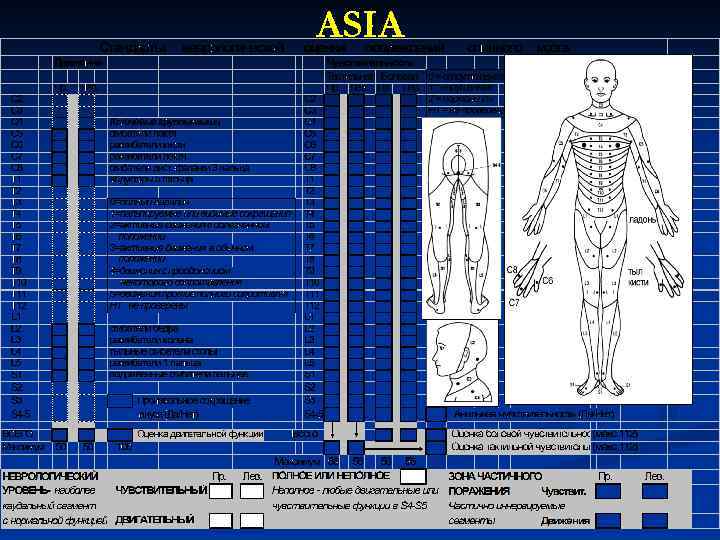The image size is (720, 540).
Task: Click the 'Анальная чувствительность (Да/Нет)' box
Action: coord(436,414)
